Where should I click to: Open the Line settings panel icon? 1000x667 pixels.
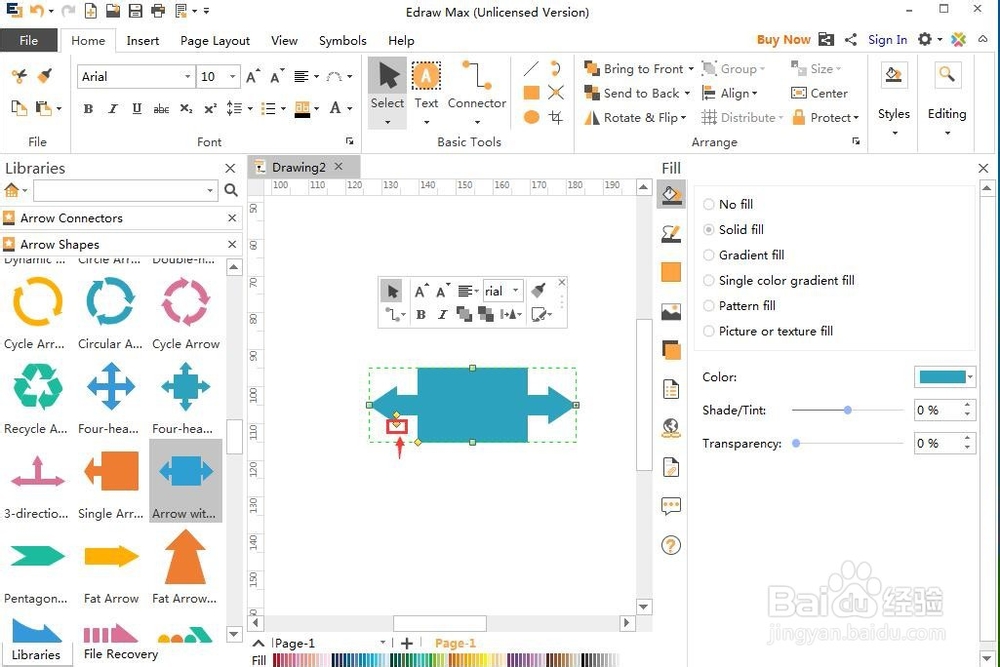[x=671, y=233]
